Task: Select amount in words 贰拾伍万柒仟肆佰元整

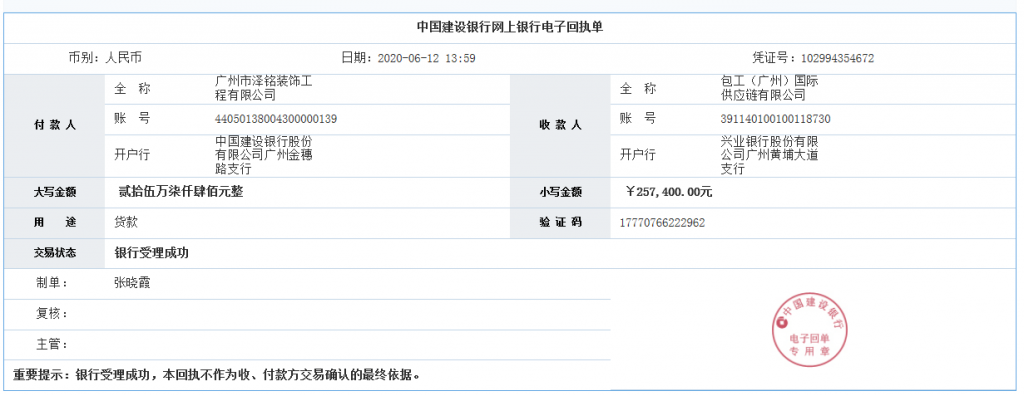Action: [181, 192]
